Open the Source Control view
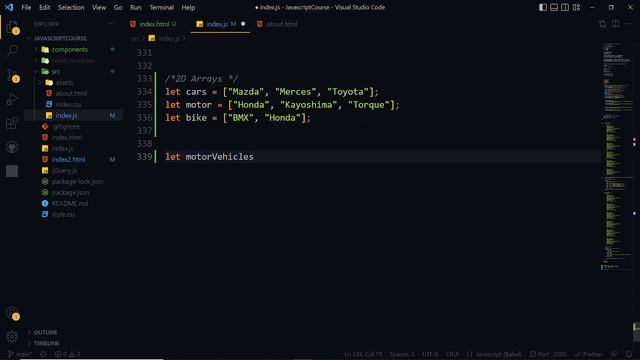640x360 pixels. click(x=12, y=75)
